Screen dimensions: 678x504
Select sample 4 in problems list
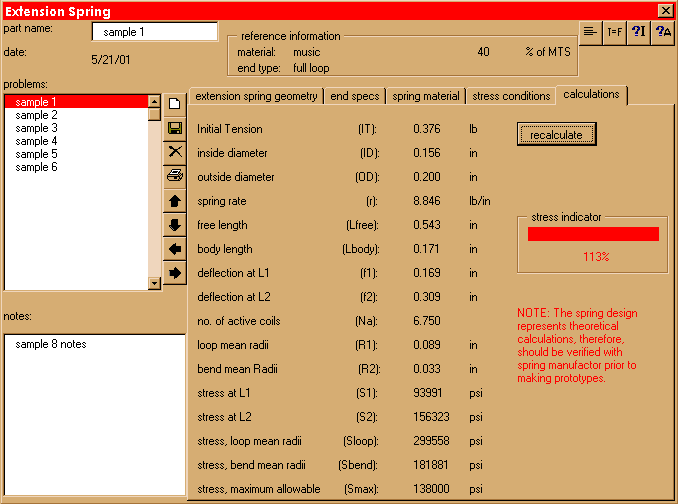click(x=37, y=141)
